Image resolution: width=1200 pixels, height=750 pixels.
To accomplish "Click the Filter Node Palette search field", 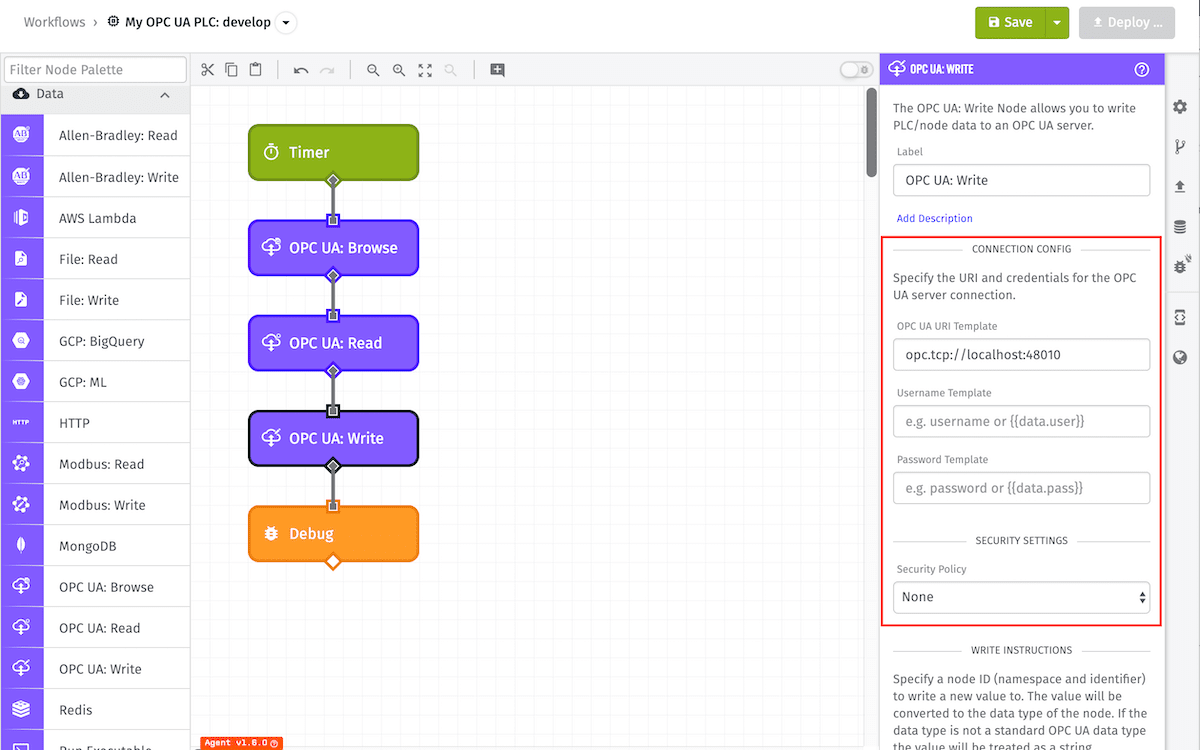I will pyautogui.click(x=95, y=70).
